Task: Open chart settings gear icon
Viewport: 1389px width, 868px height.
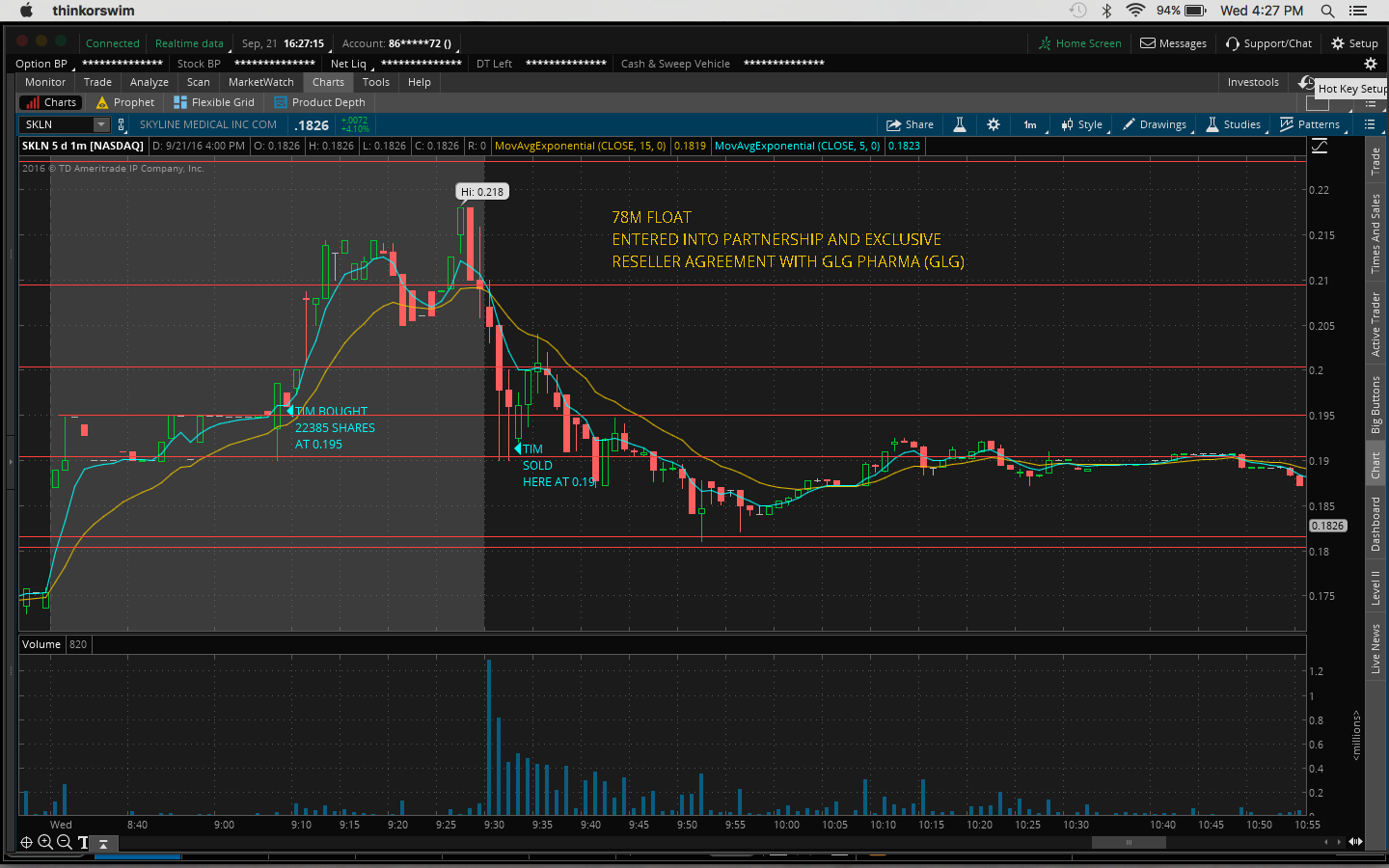Action: 994,124
